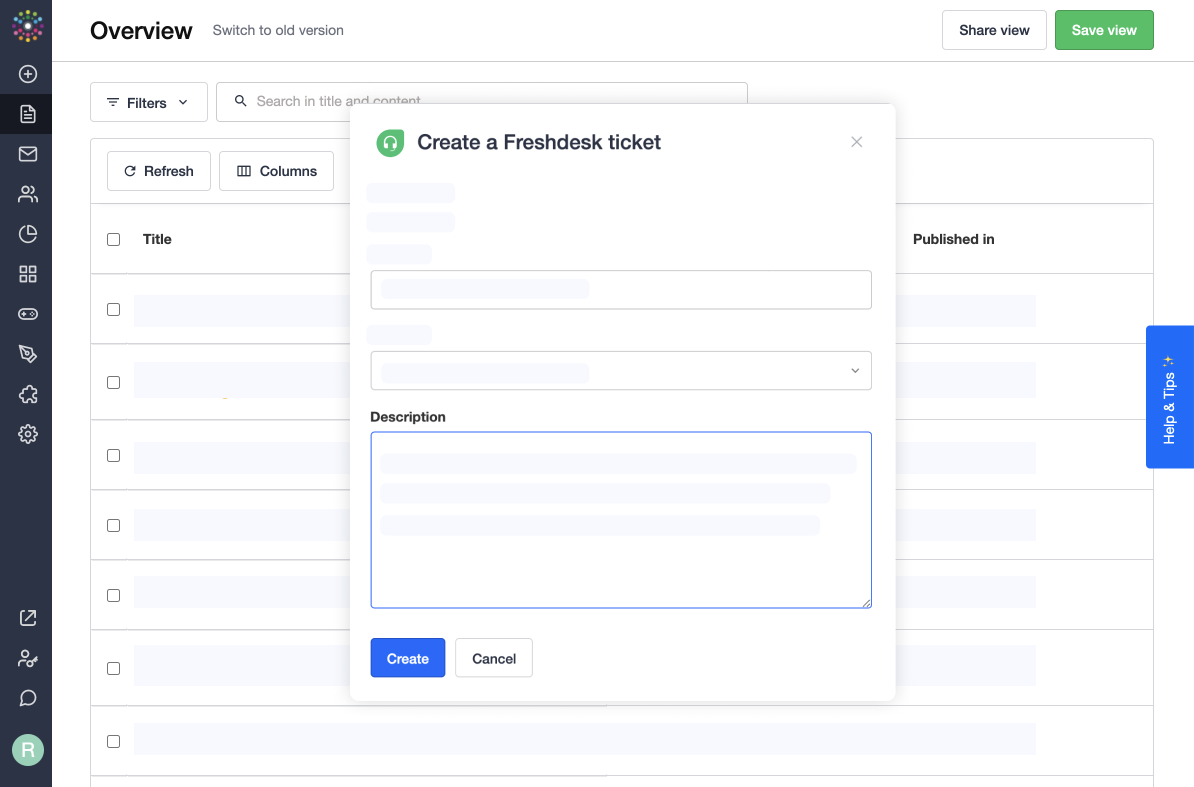Click into the Description text area
Screen dimensions: 1194x787
[x=621, y=520]
